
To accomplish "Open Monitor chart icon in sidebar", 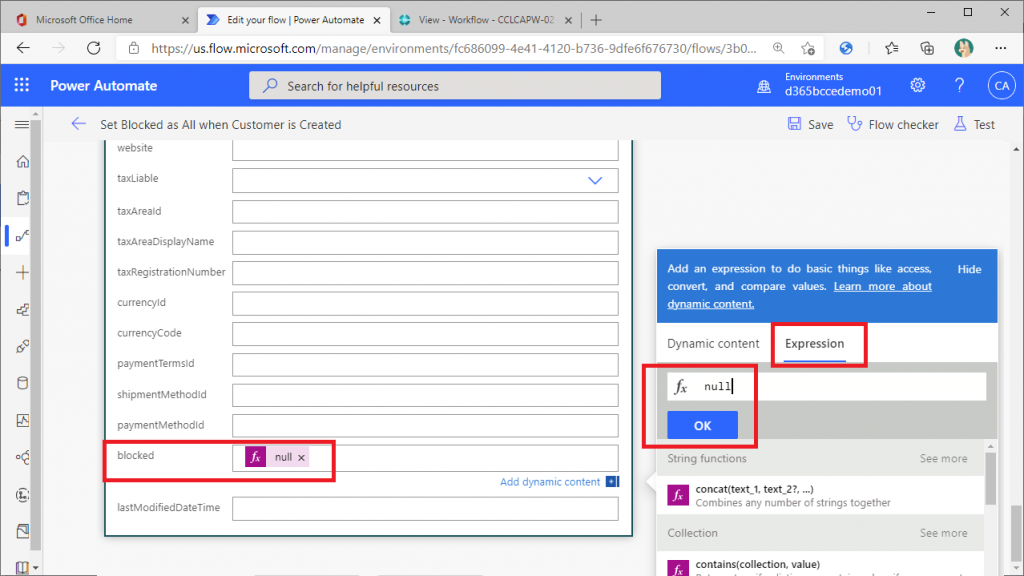I will point(23,421).
